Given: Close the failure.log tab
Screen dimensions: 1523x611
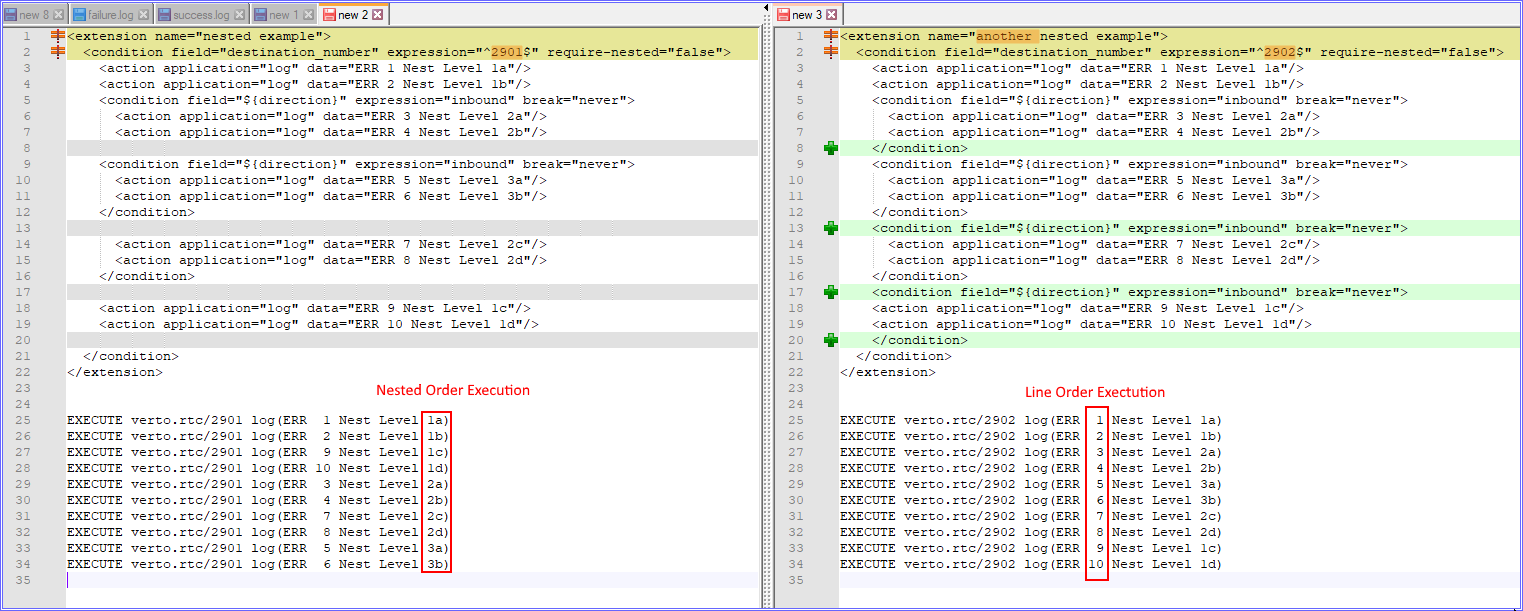Looking at the screenshot, I should [144, 15].
